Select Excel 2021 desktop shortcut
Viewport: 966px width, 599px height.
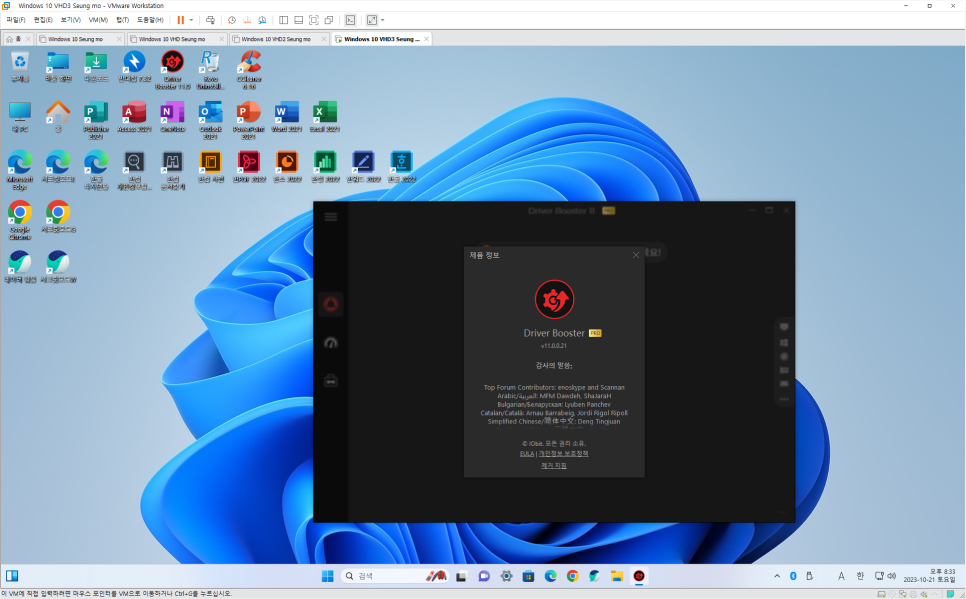tap(325, 117)
